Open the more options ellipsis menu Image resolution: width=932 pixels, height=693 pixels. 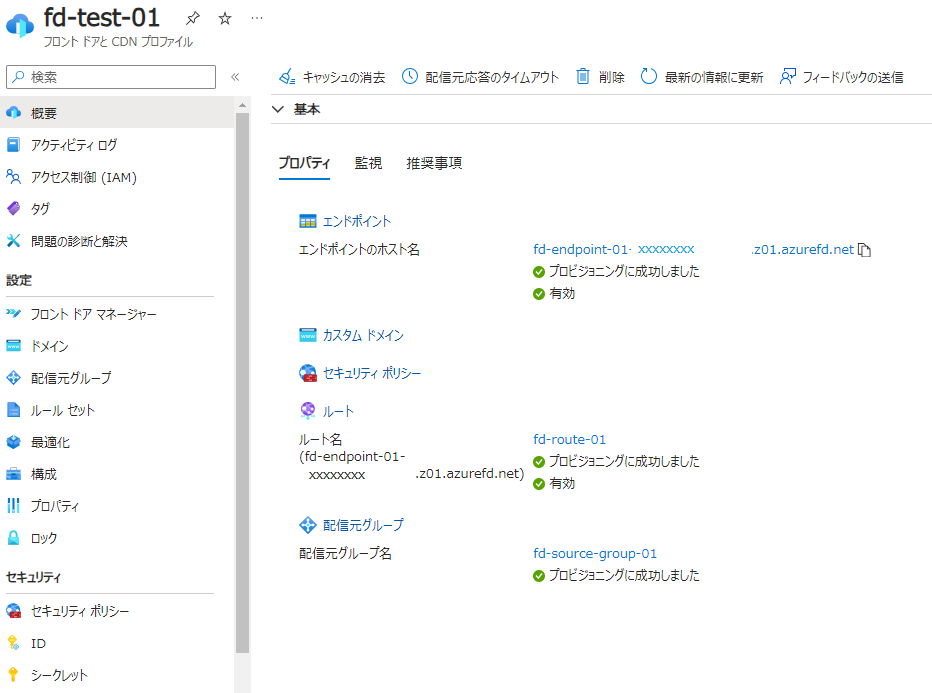257,18
